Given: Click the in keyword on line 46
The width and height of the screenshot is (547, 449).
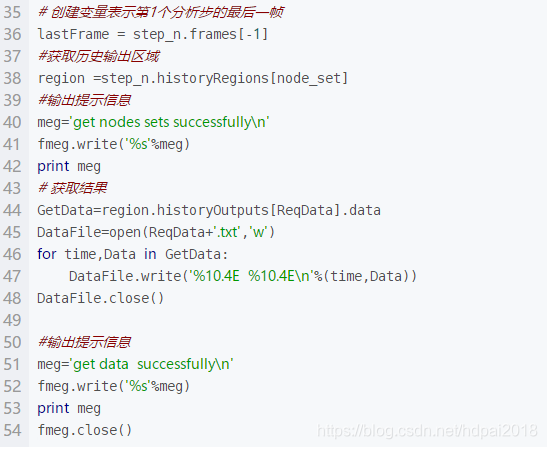Looking at the screenshot, I should [150, 254].
